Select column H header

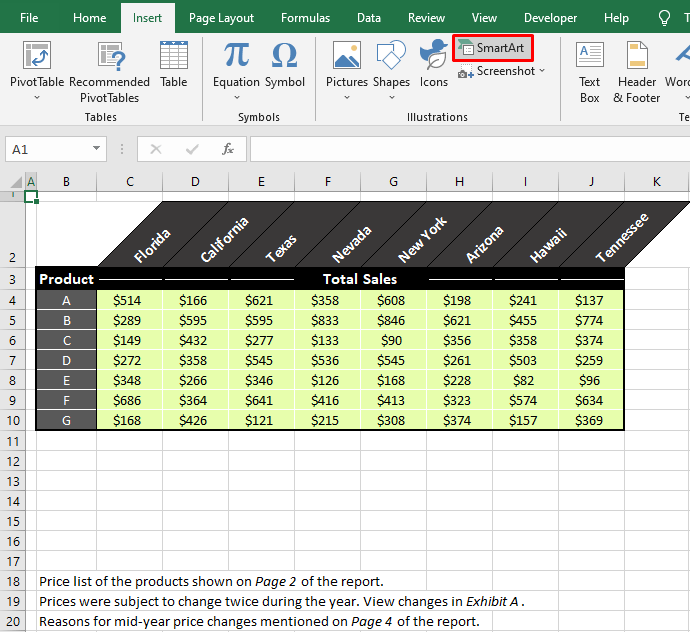click(x=459, y=182)
